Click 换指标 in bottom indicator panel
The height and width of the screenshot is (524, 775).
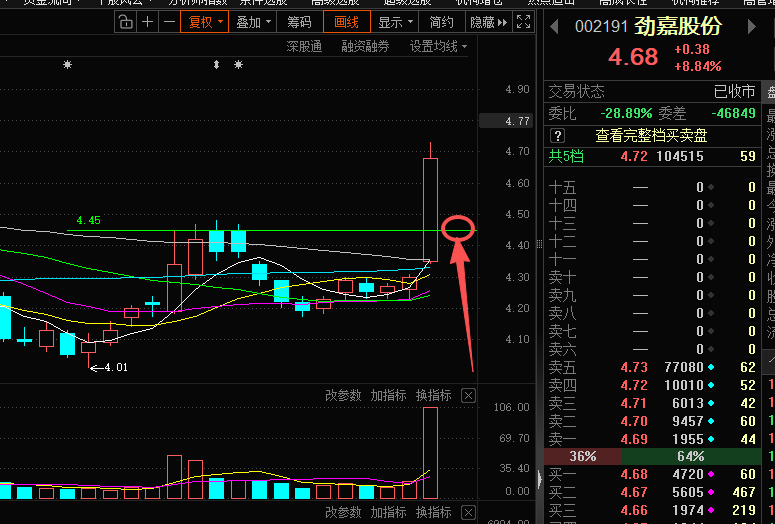pyautogui.click(x=433, y=512)
